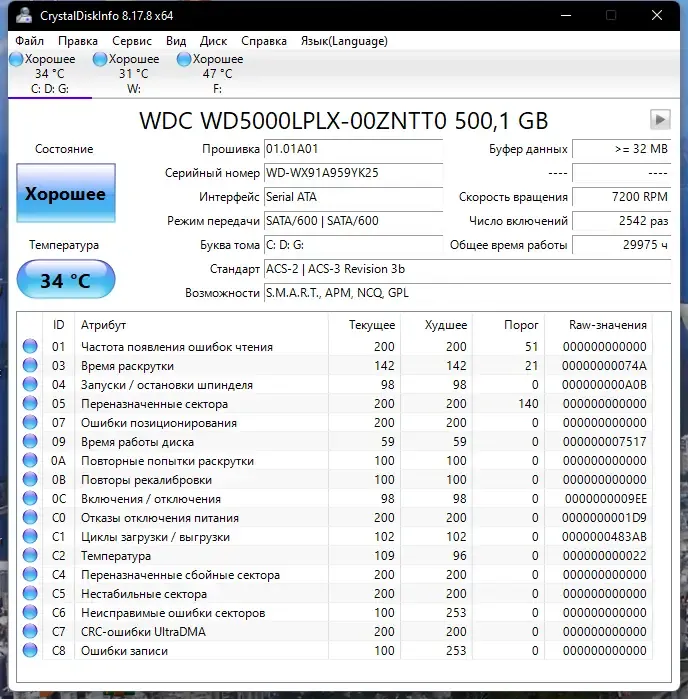Click the status dot for attribute C8
Image resolution: width=688 pixels, height=699 pixels.
coord(30,650)
